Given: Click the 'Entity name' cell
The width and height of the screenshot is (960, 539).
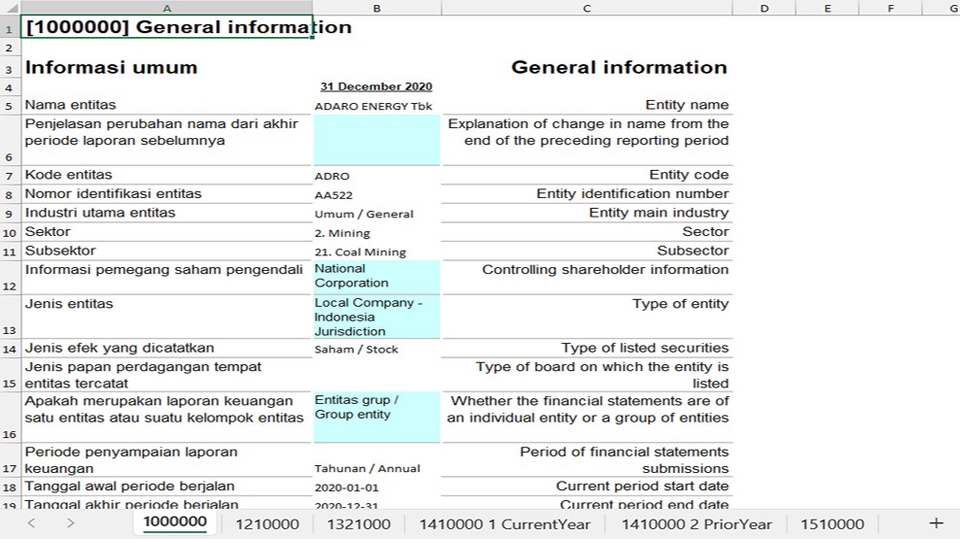Looking at the screenshot, I should (587, 105).
